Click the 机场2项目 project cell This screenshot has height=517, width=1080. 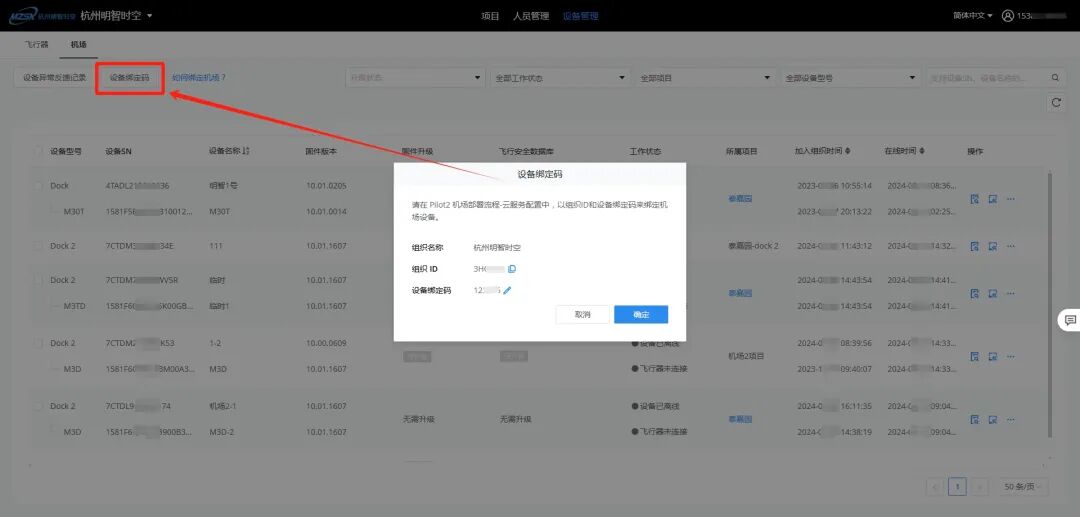(747, 356)
